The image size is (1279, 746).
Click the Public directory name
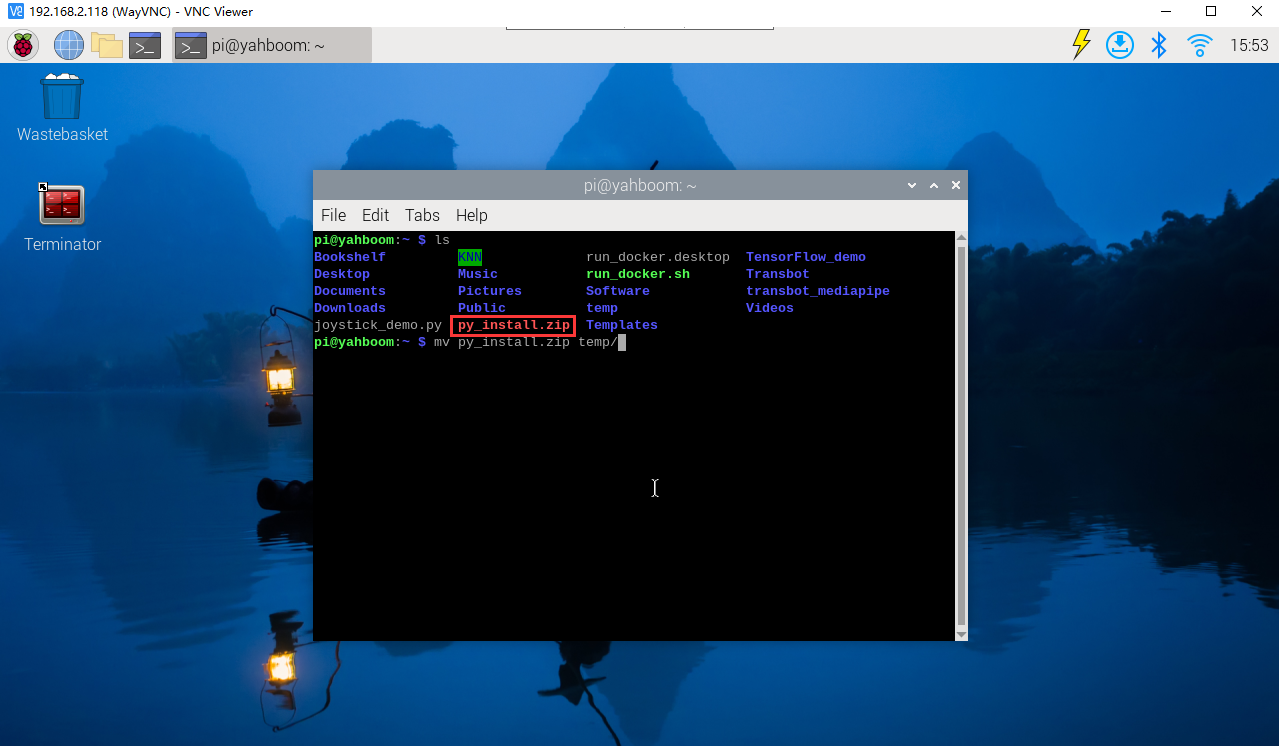point(482,308)
